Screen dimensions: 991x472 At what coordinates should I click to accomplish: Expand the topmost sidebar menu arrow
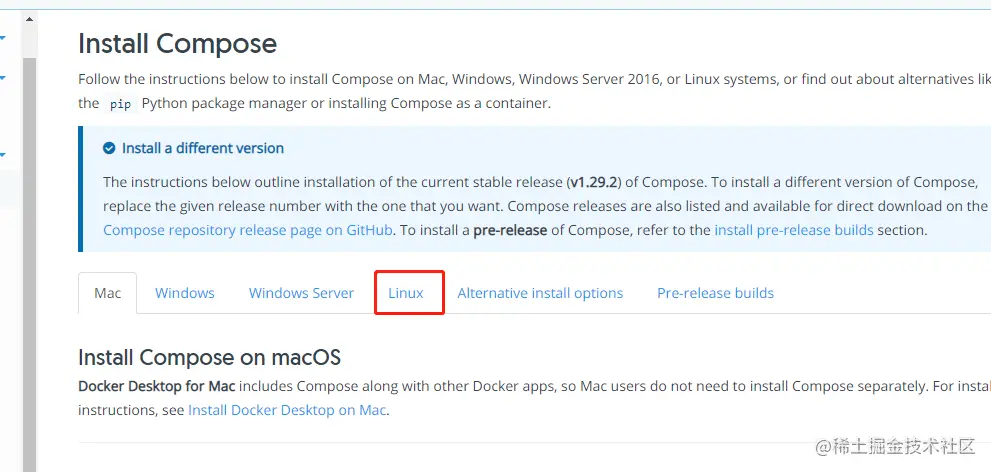pyautogui.click(x=3, y=39)
